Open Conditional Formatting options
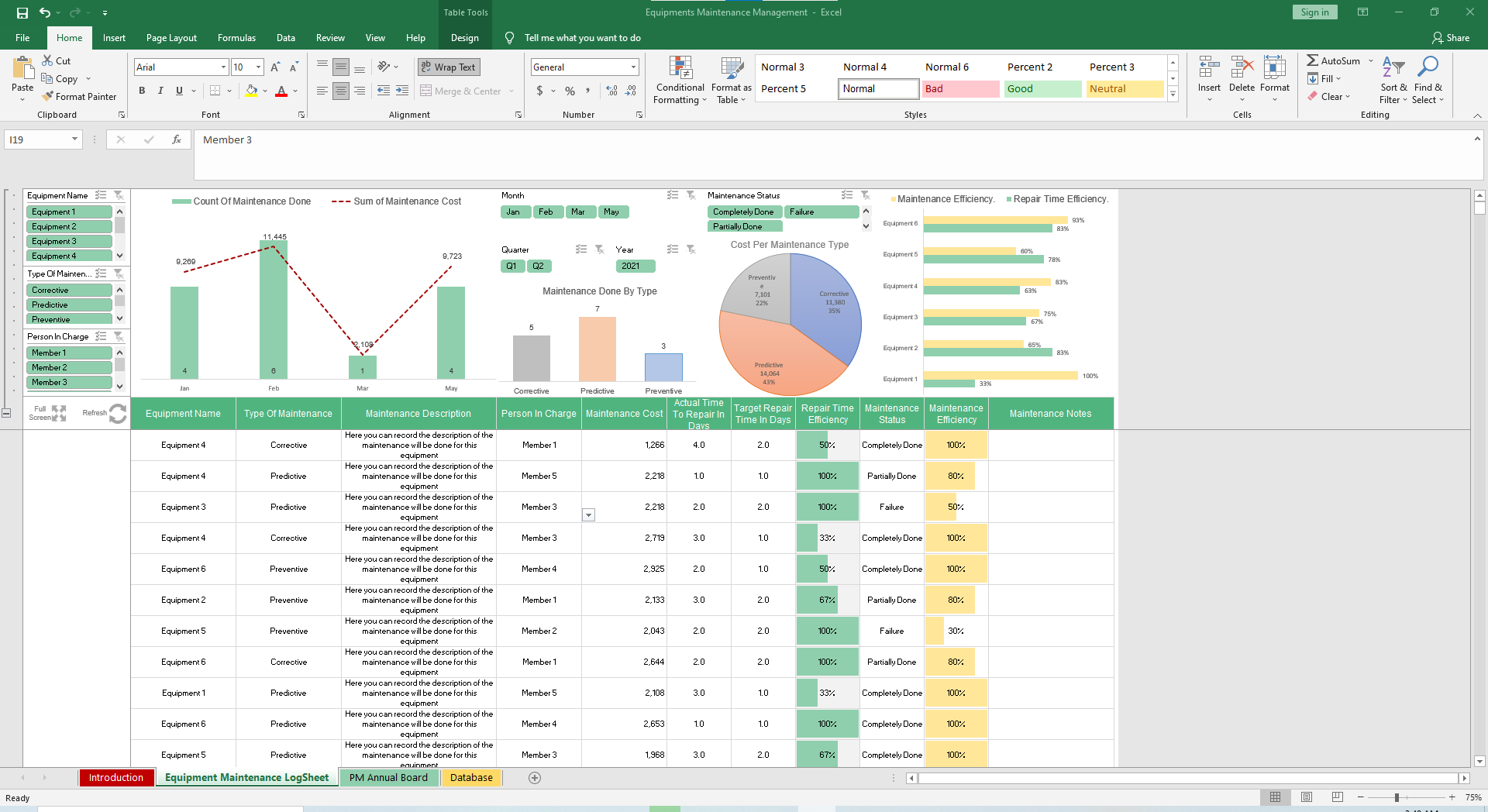The image size is (1488, 812). click(x=680, y=81)
